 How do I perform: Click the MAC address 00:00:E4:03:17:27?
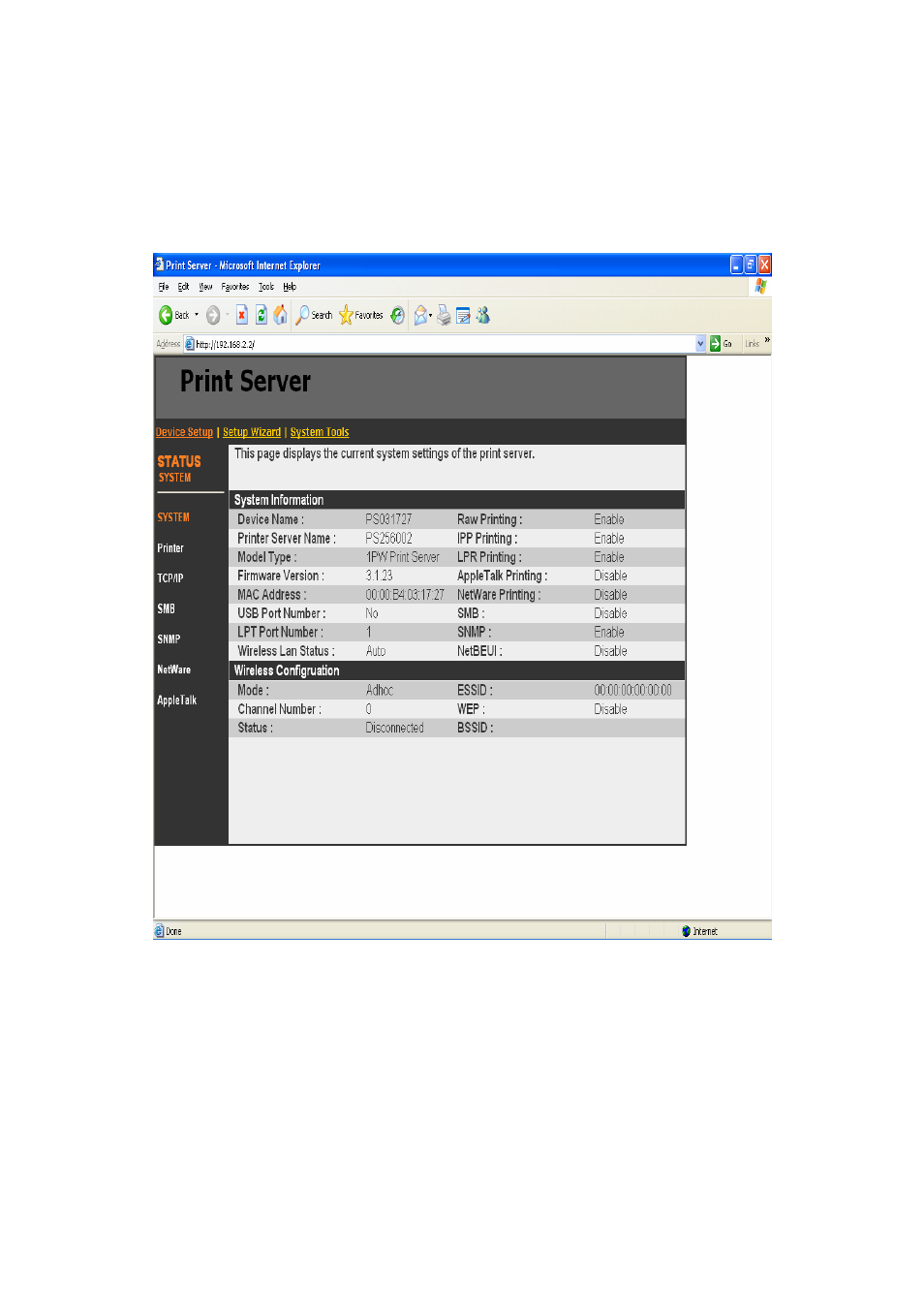click(x=405, y=595)
